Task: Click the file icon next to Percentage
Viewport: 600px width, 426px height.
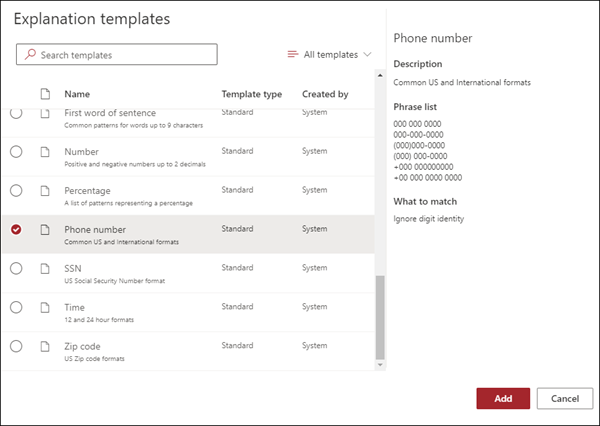Action: (x=45, y=191)
